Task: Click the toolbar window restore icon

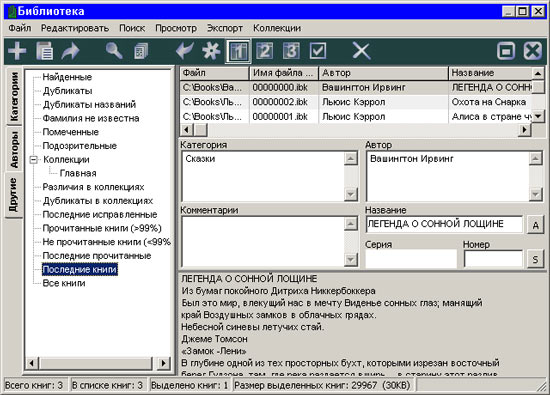Action: (x=506, y=51)
